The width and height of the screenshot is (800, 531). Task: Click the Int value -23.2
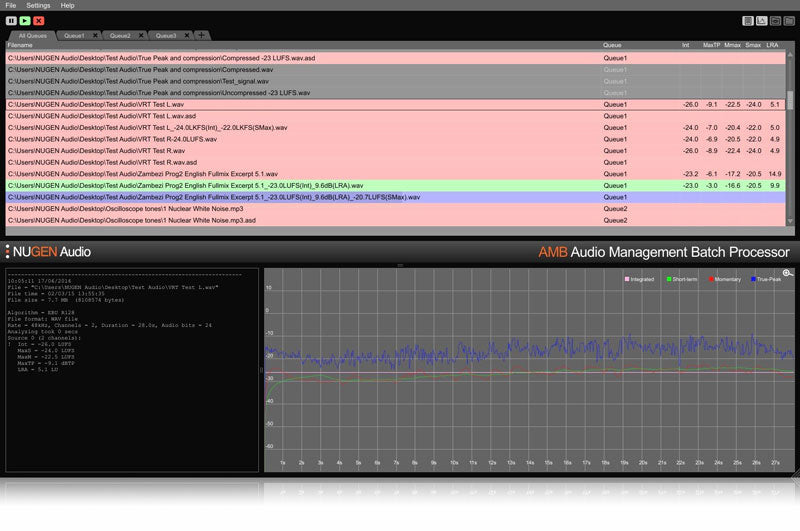[x=690, y=174]
